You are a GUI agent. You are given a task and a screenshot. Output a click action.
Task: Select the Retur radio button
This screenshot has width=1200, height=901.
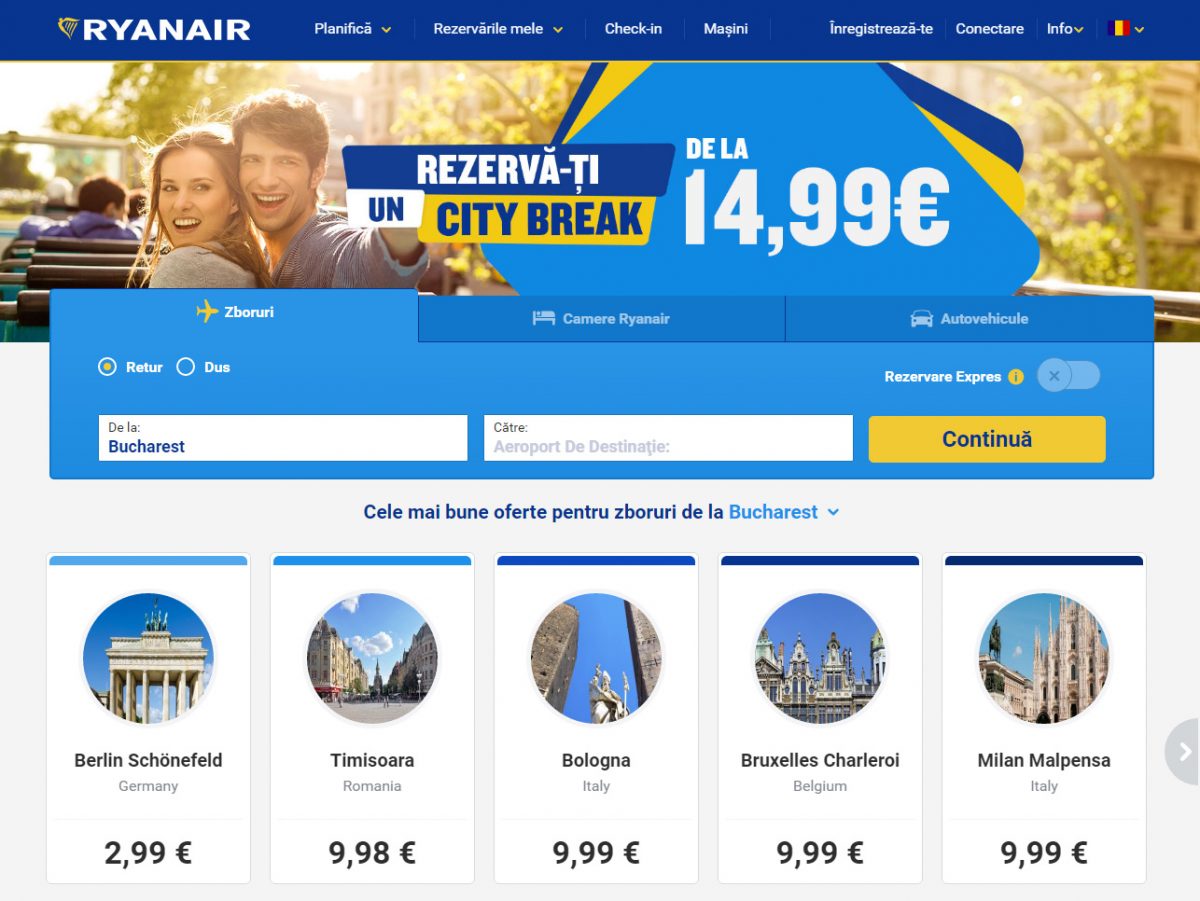click(x=107, y=367)
